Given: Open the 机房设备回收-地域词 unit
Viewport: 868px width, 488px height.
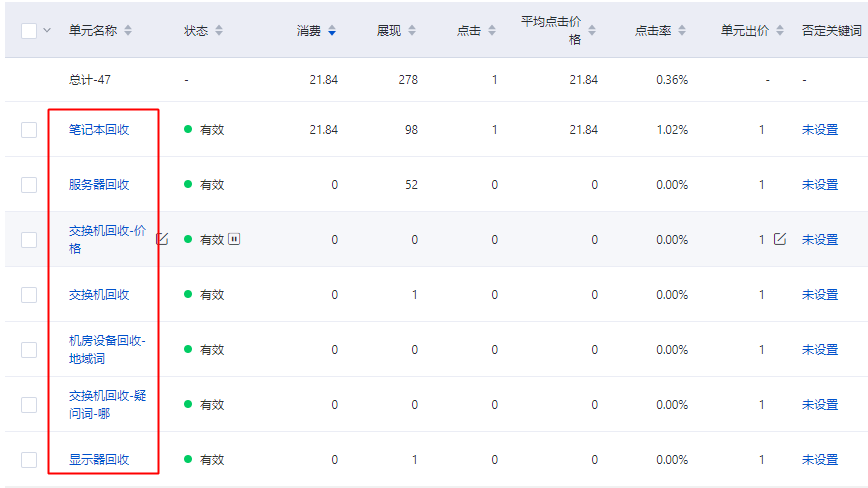Looking at the screenshot, I should coord(107,350).
